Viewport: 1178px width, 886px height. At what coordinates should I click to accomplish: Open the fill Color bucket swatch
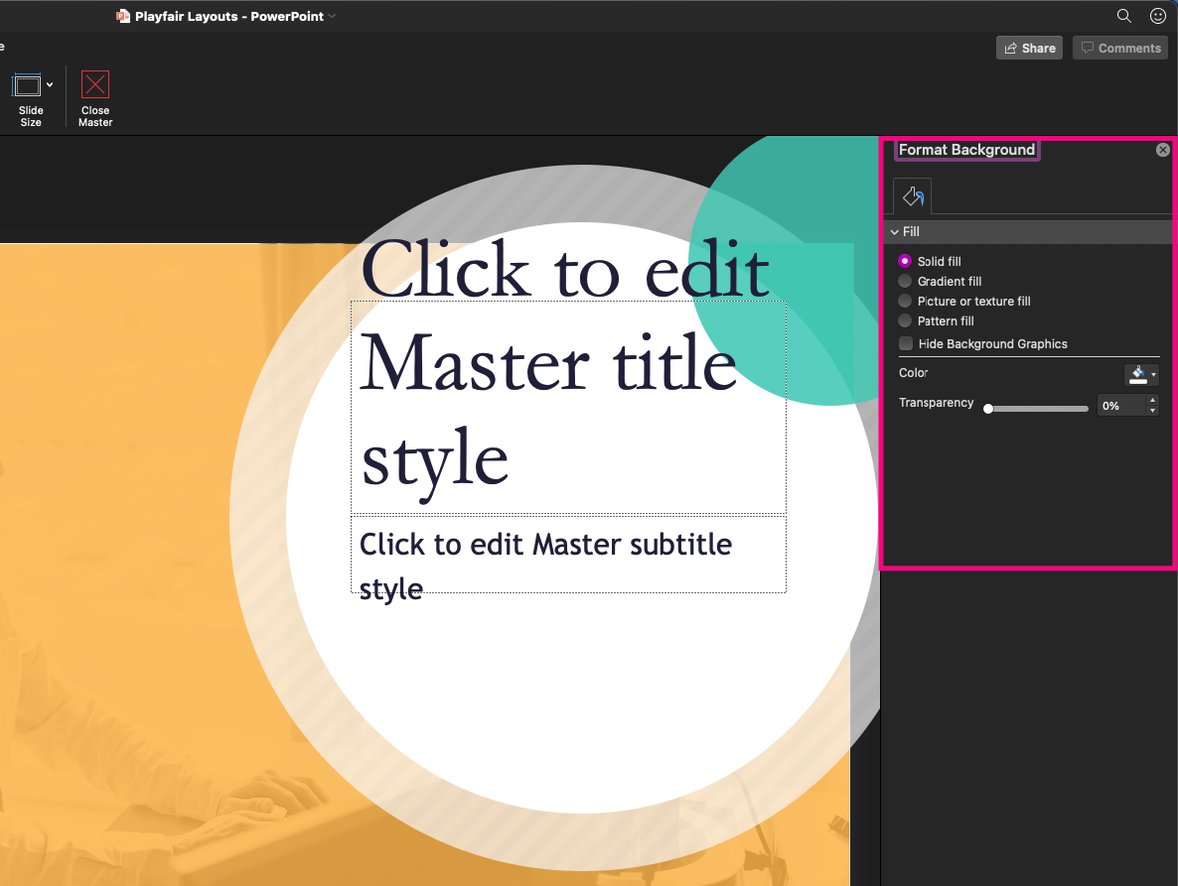click(1138, 373)
